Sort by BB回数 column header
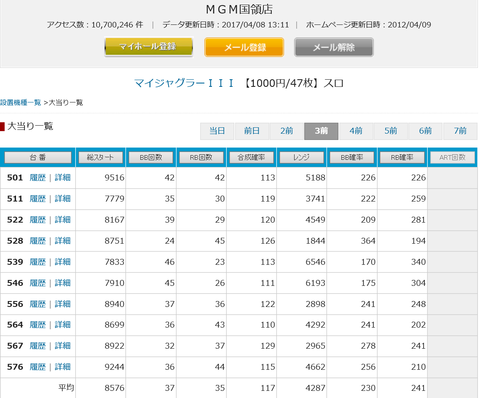 click(x=151, y=157)
